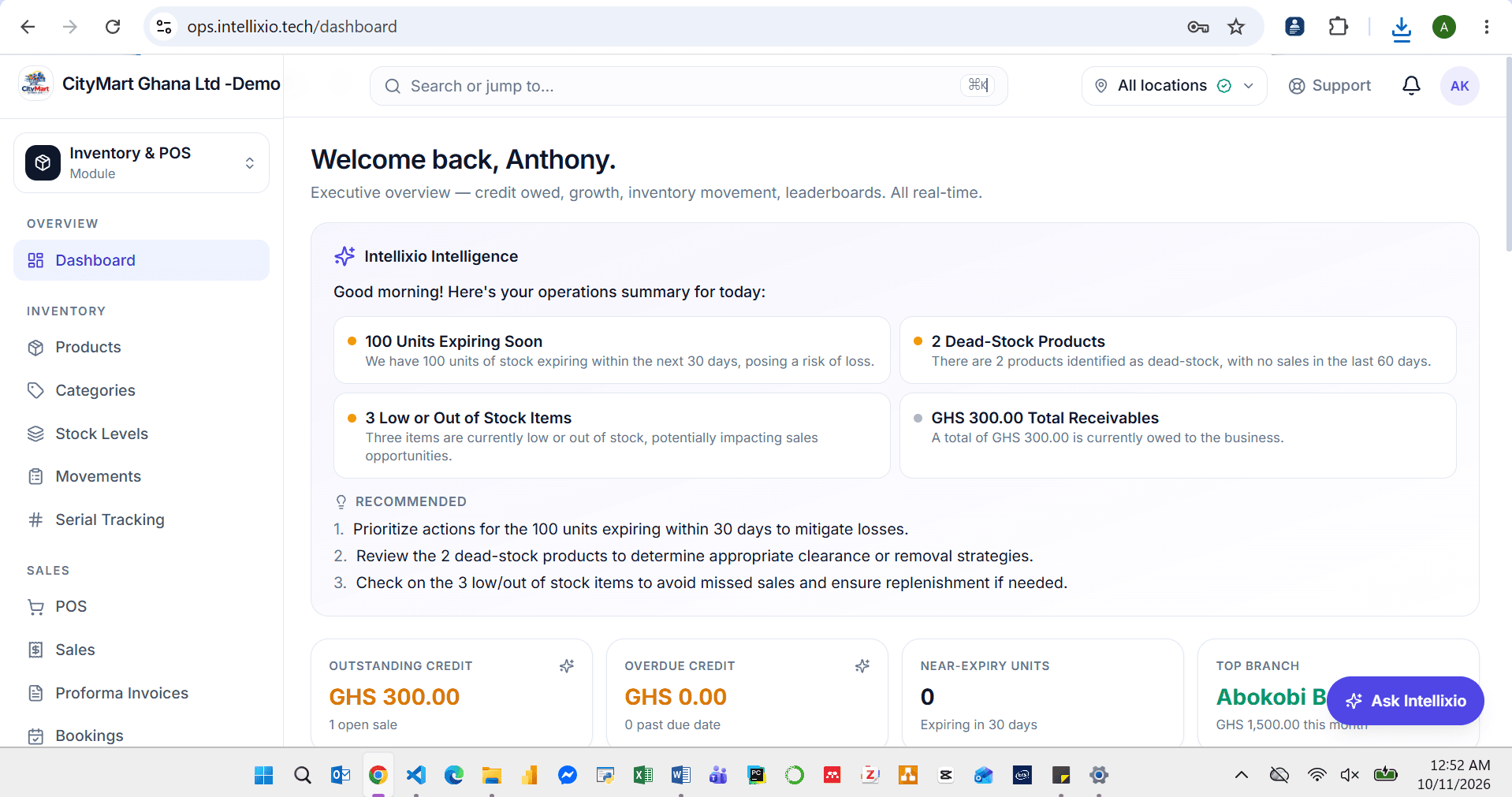Click the muted volume icon in system tray
The image size is (1512, 797).
pos(1350,775)
